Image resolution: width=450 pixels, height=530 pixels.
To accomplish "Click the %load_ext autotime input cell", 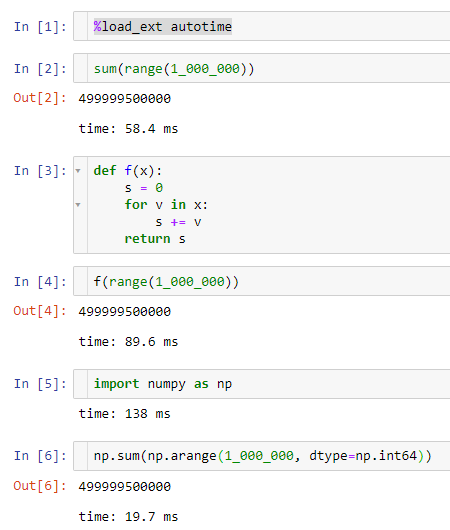I will (x=262, y=26).
